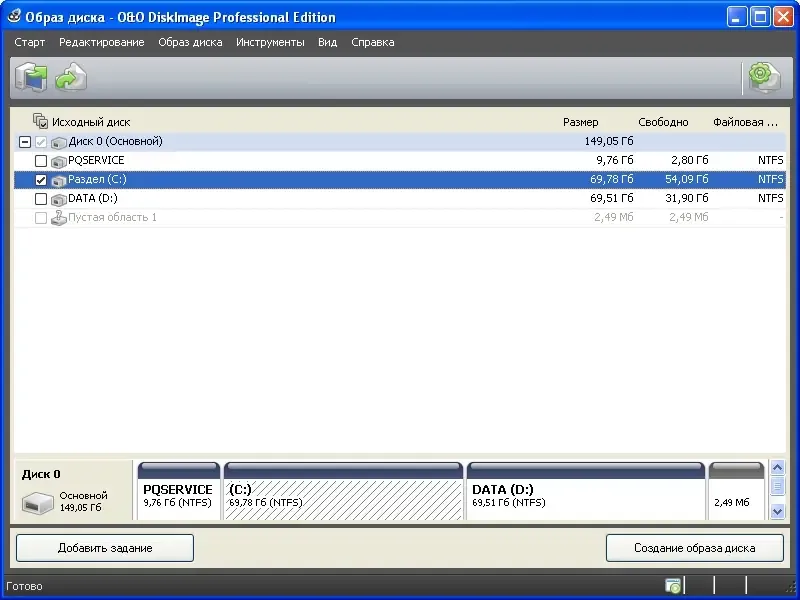Click the Создание образа диска button
This screenshot has height=600, width=800.
point(694,548)
